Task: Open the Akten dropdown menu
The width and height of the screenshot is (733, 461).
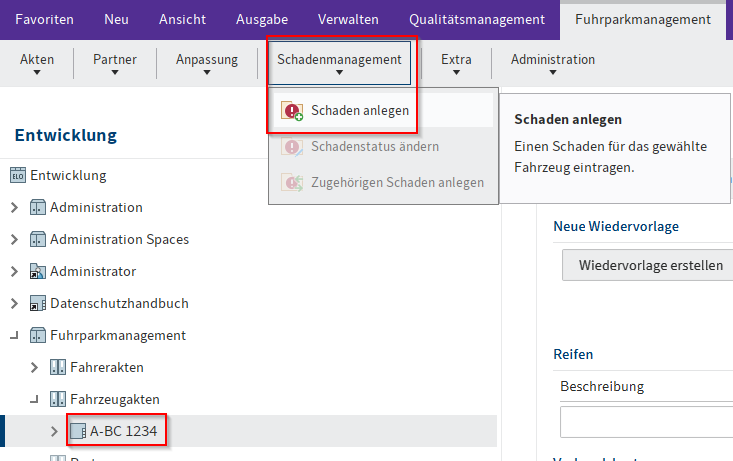Action: [x=37, y=64]
